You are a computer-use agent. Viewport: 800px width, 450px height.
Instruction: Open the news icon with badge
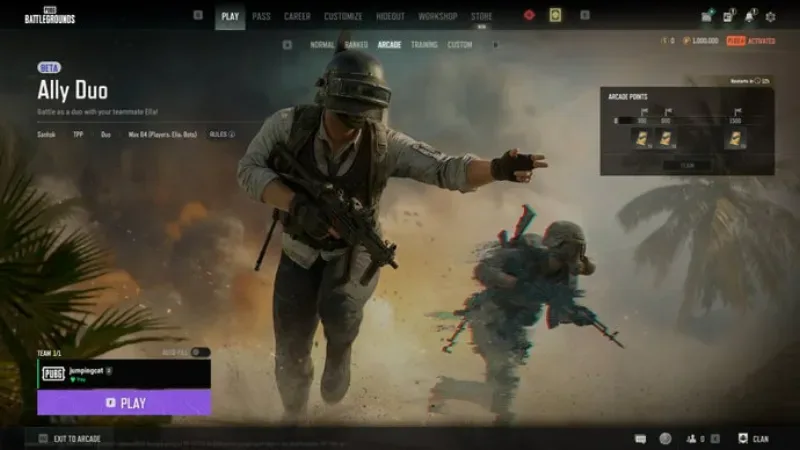pos(728,16)
